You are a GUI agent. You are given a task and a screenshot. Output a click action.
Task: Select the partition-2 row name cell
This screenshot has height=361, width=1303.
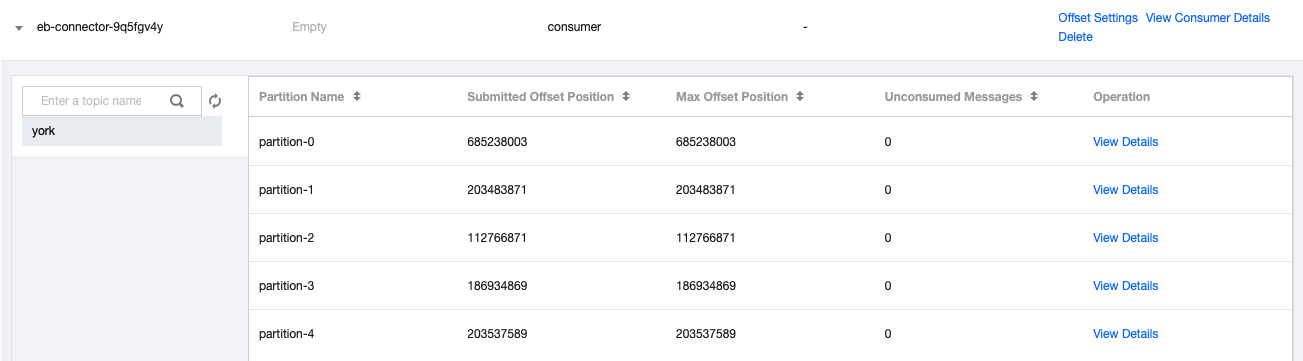(286, 238)
